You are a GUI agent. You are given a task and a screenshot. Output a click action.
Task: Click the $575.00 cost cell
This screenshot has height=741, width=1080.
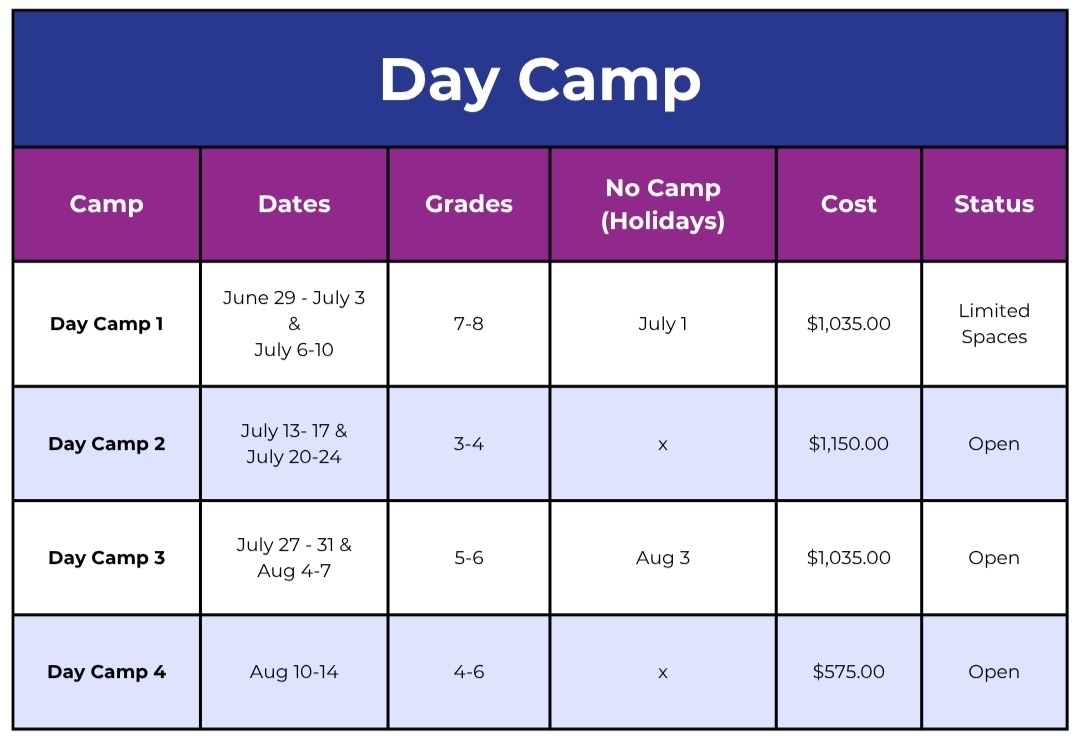click(849, 672)
